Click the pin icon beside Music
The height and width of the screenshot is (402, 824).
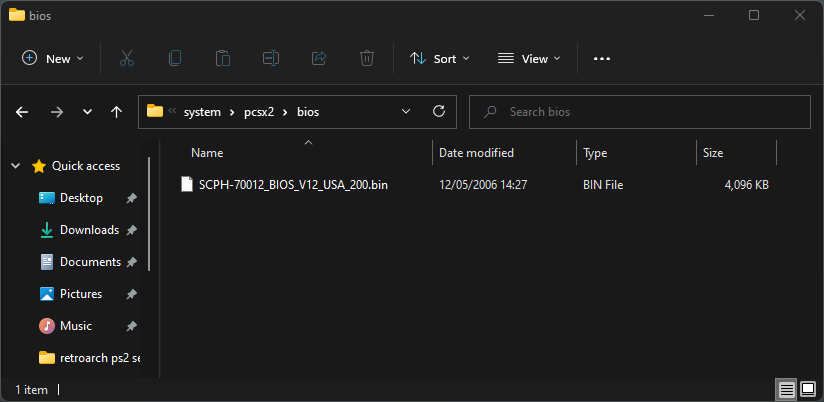tap(131, 326)
